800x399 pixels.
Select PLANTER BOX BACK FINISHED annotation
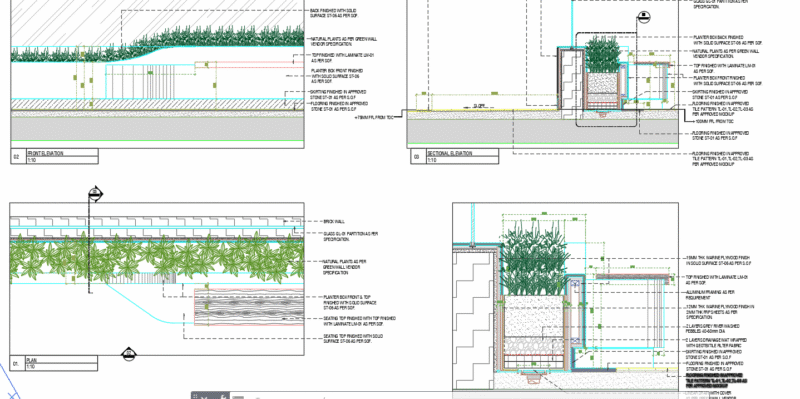tap(728, 40)
